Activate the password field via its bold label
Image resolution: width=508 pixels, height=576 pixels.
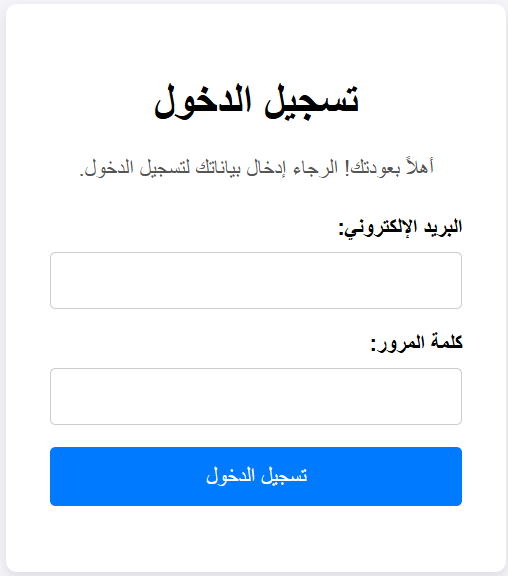coord(416,343)
